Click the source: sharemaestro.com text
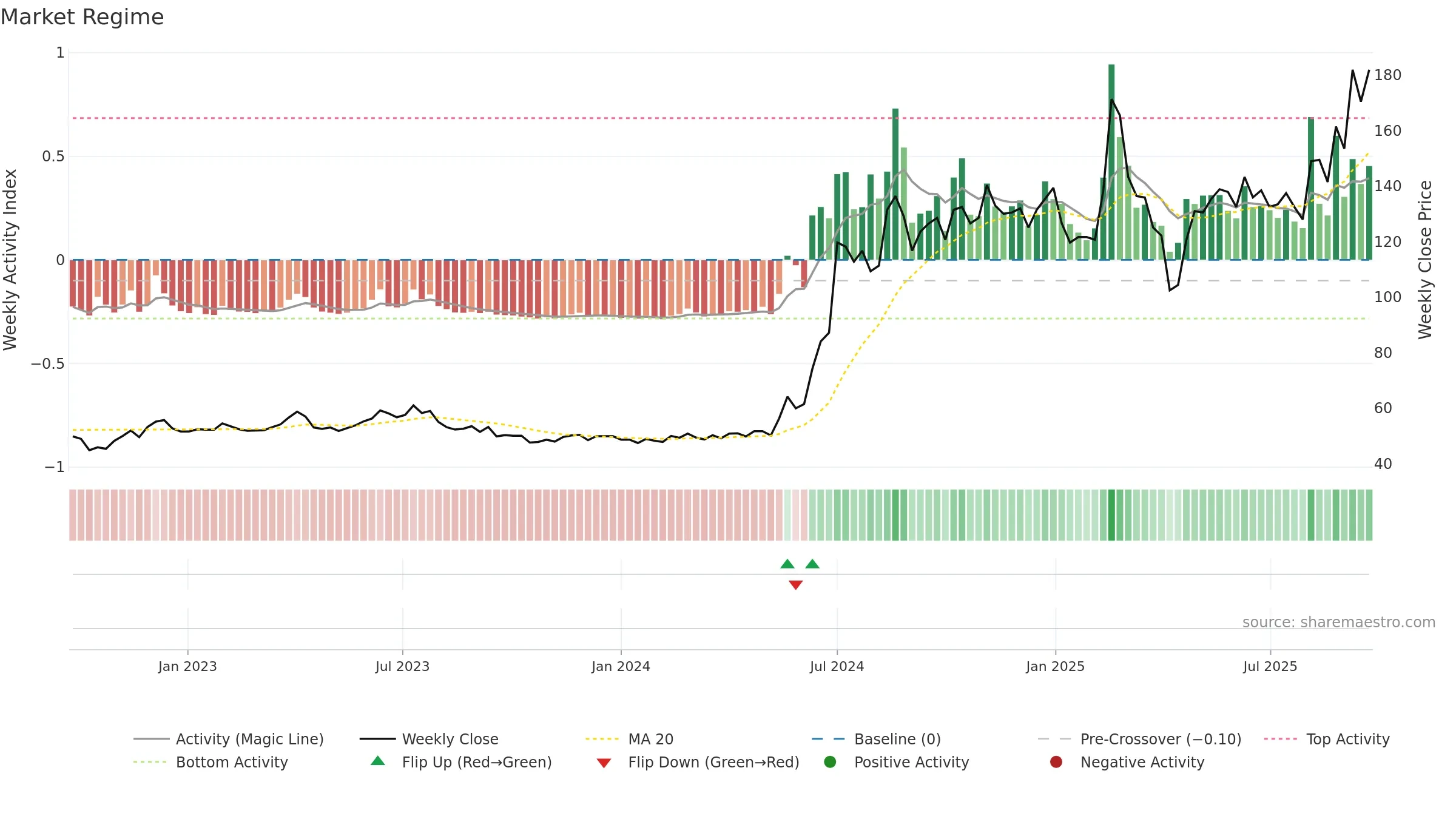1456x819 pixels. tap(1339, 622)
